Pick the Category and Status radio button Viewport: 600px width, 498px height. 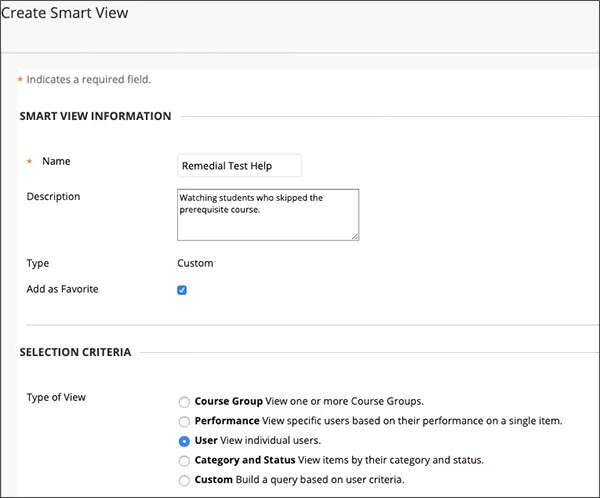pyautogui.click(x=183, y=461)
